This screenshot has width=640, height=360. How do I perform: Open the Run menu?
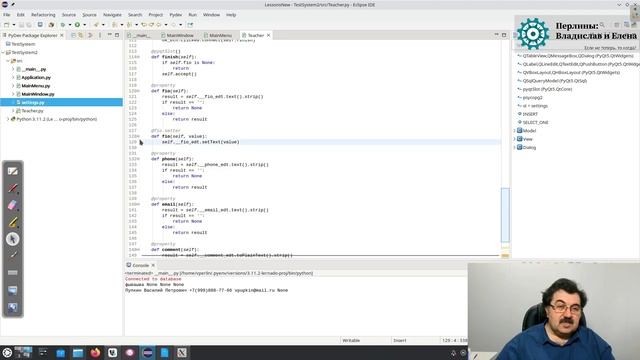tap(193, 15)
